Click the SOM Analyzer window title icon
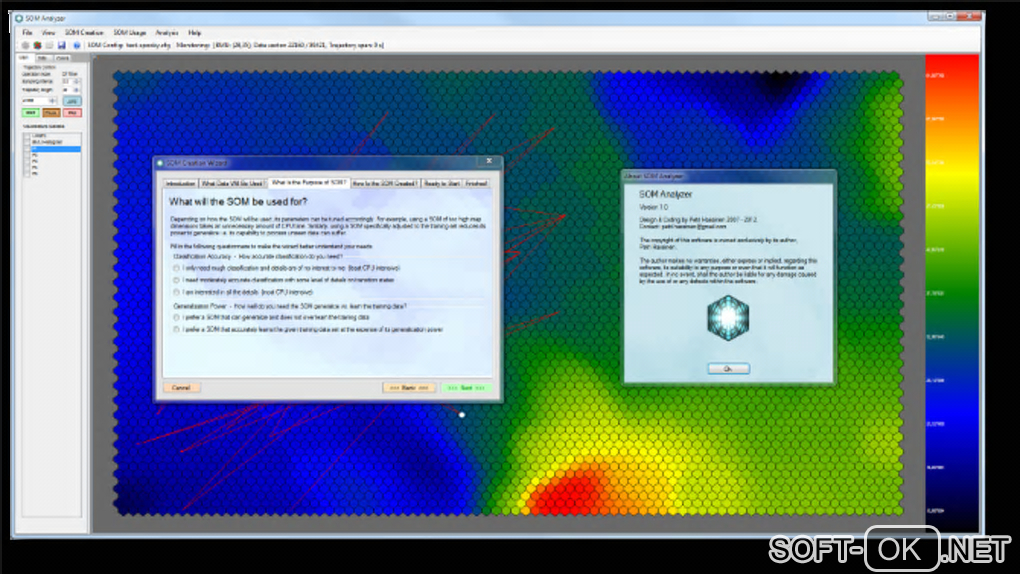 pyautogui.click(x=19, y=18)
